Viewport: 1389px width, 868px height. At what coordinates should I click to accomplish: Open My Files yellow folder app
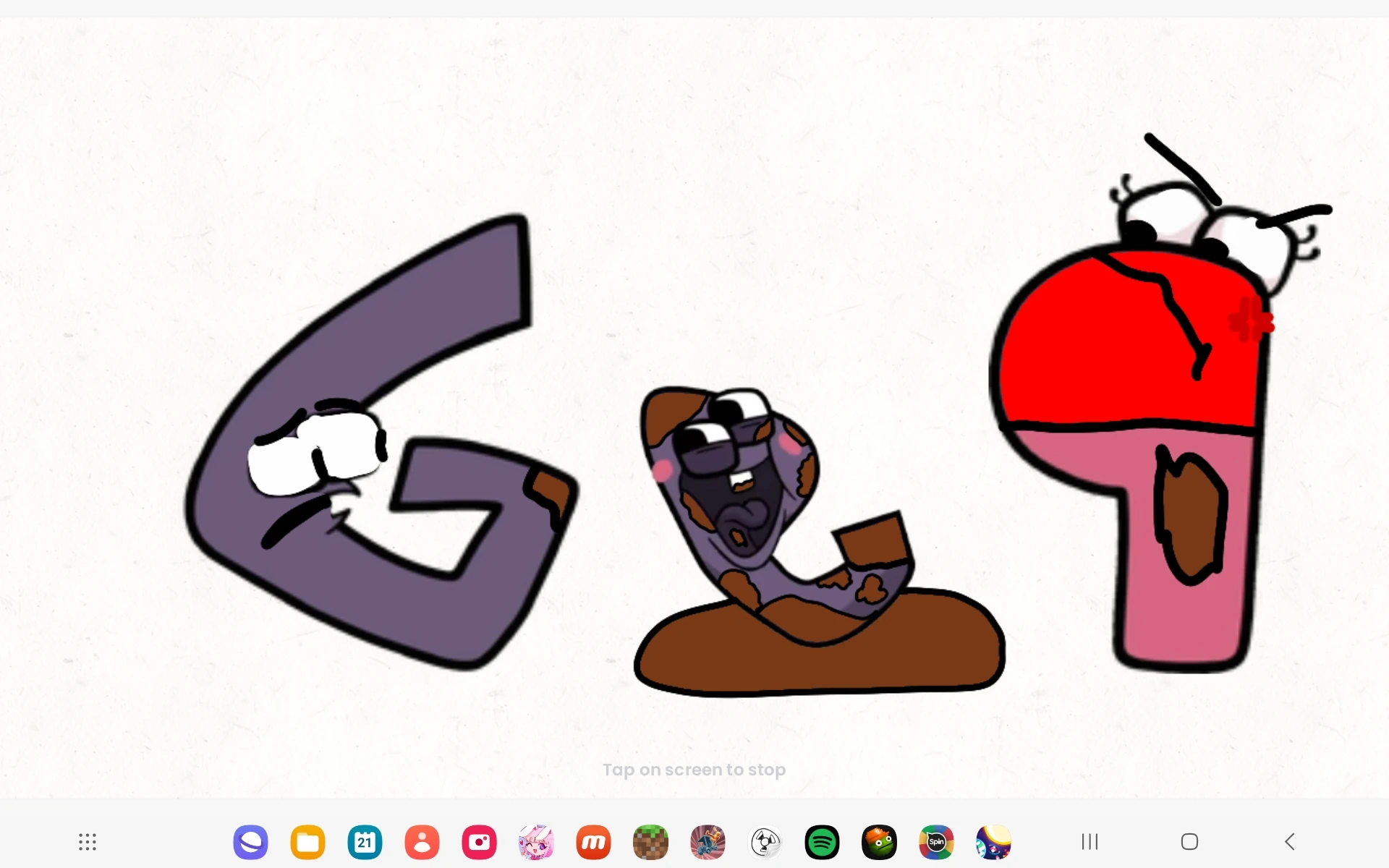click(307, 842)
